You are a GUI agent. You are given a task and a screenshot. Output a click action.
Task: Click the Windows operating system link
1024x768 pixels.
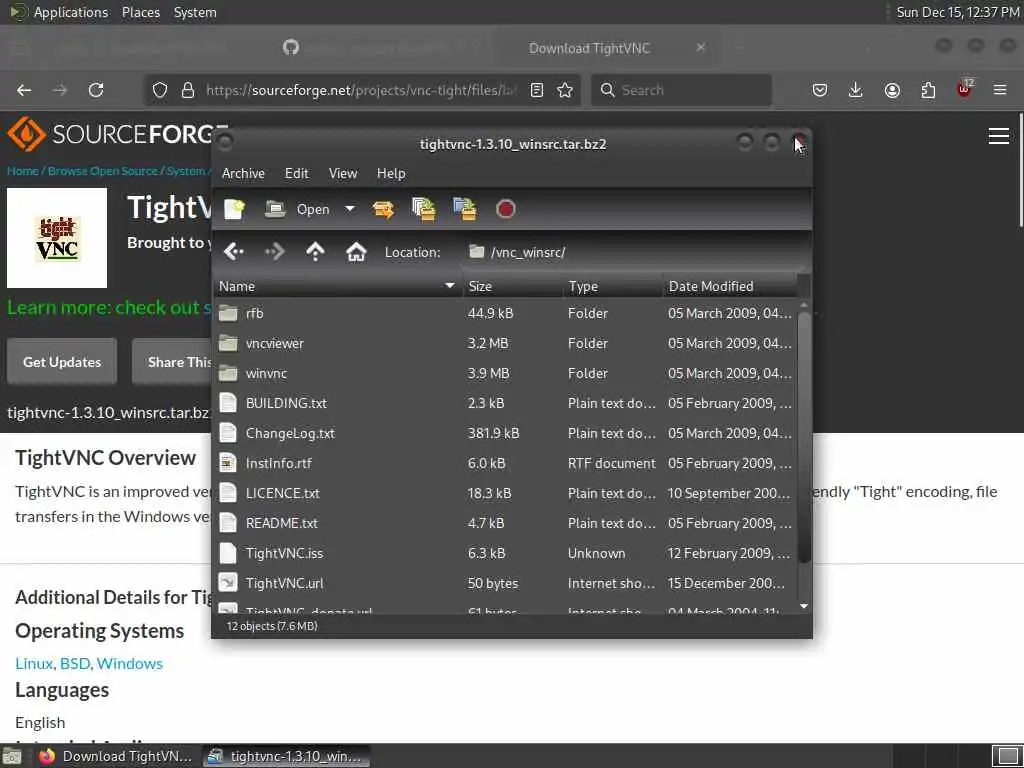pos(129,664)
